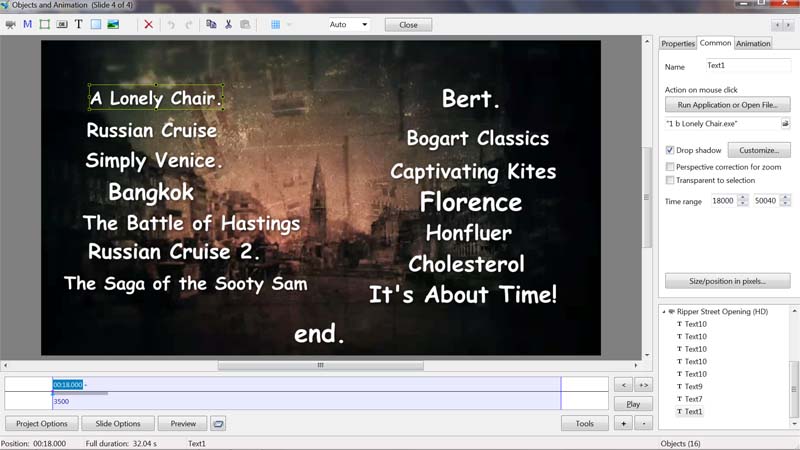800x450 pixels.
Task: Add a Frame object
Action: coord(45,24)
